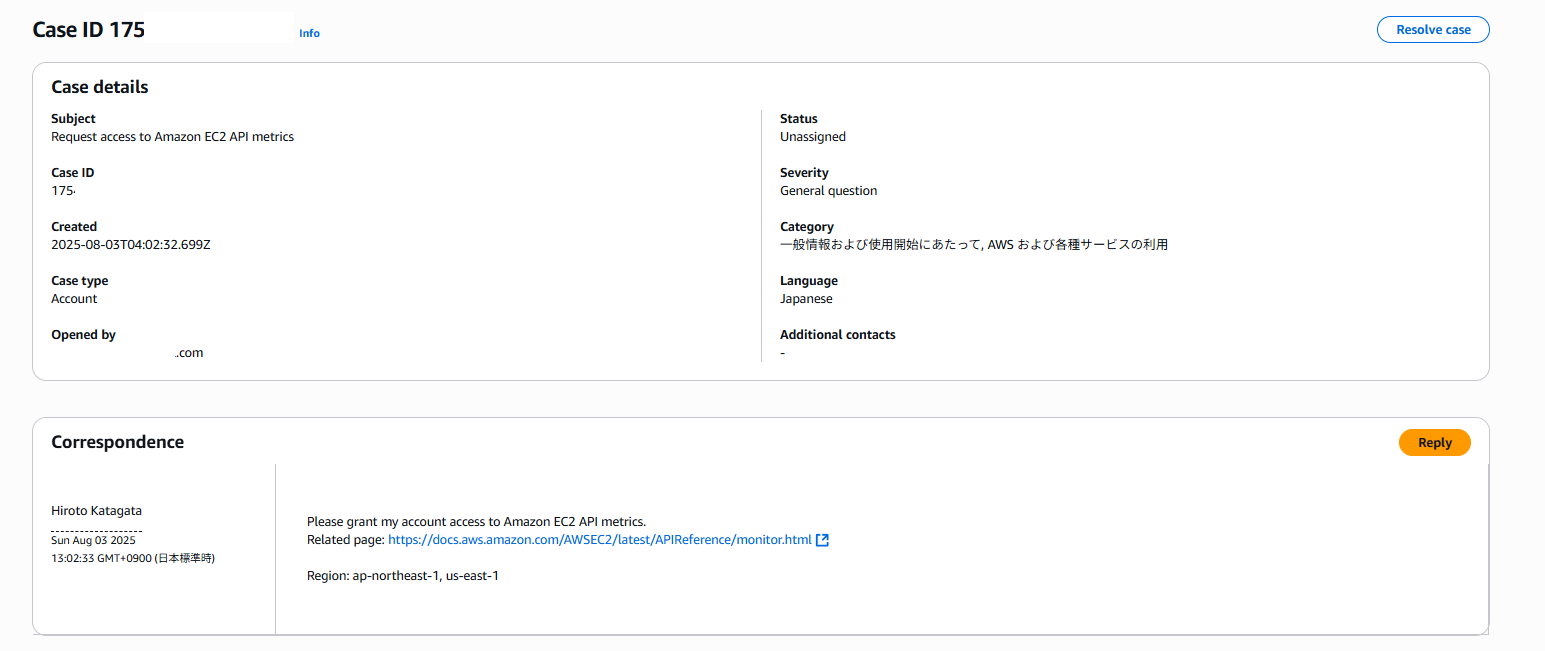Click the Case ID value under Case details
Viewport: 1545px width, 651px height.
click(x=64, y=191)
